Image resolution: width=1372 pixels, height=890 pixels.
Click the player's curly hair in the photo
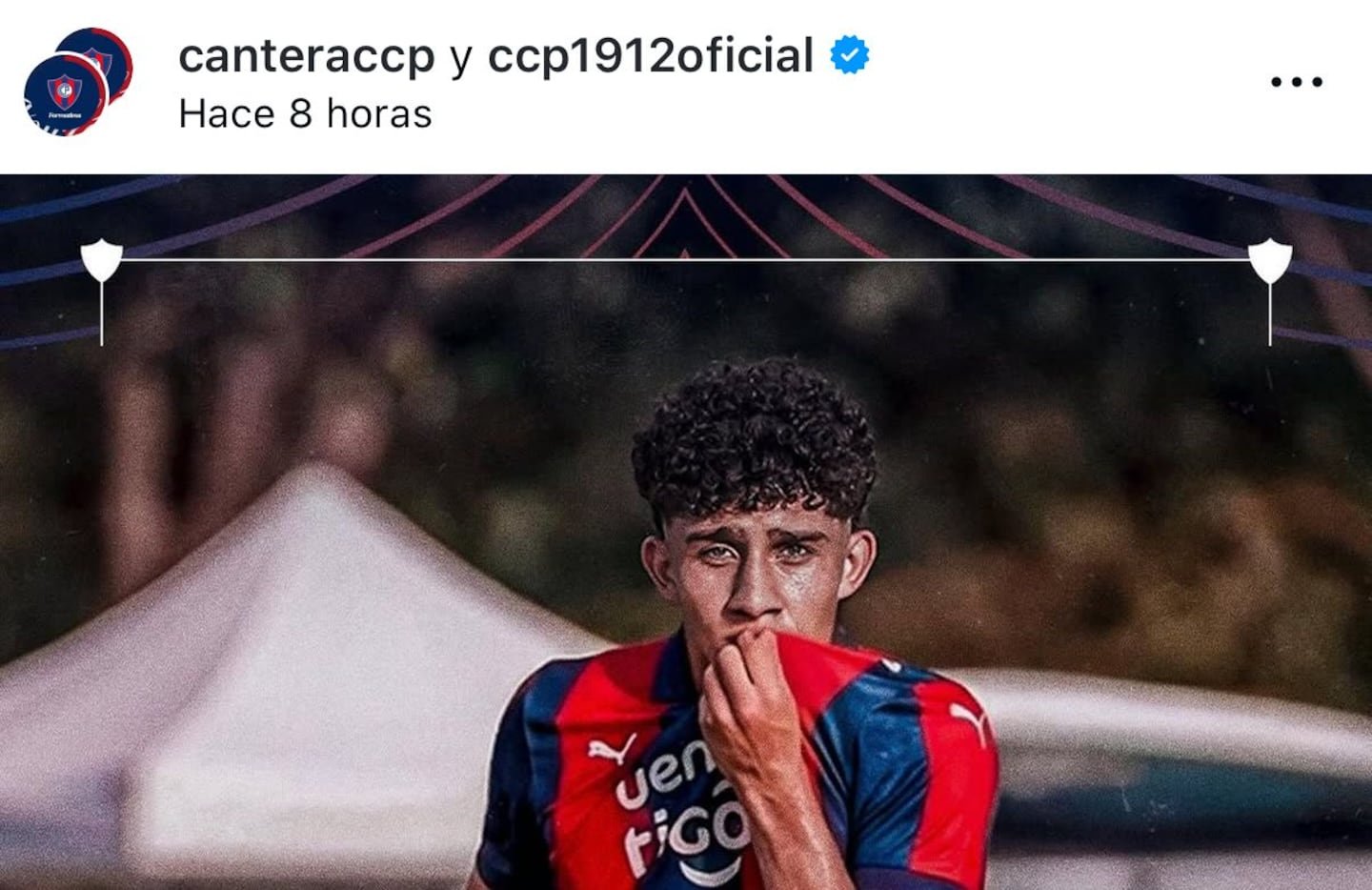(755, 438)
